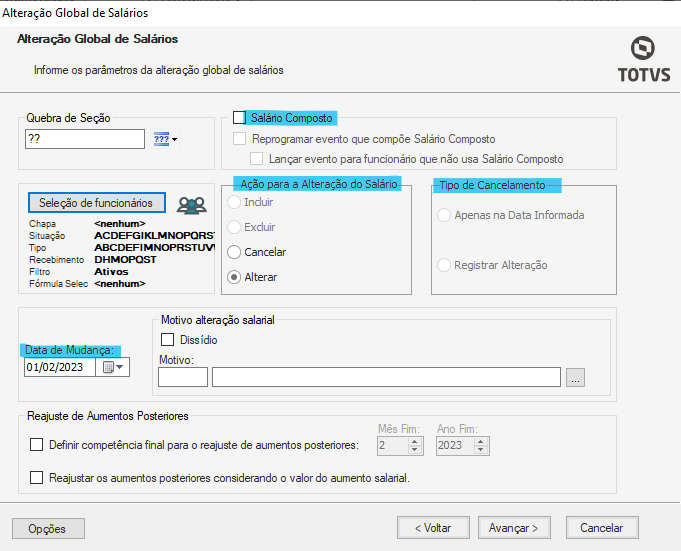Screen dimensions: 681x551
Task: Tick Reajustar os aumentos posteriores checkbox
Action: tap(37, 478)
